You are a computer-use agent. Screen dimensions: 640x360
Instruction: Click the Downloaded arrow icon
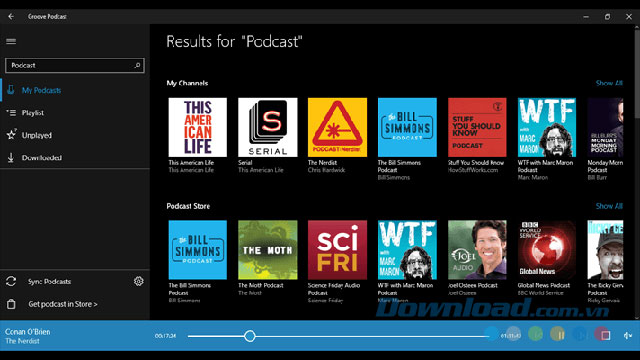(x=11, y=158)
